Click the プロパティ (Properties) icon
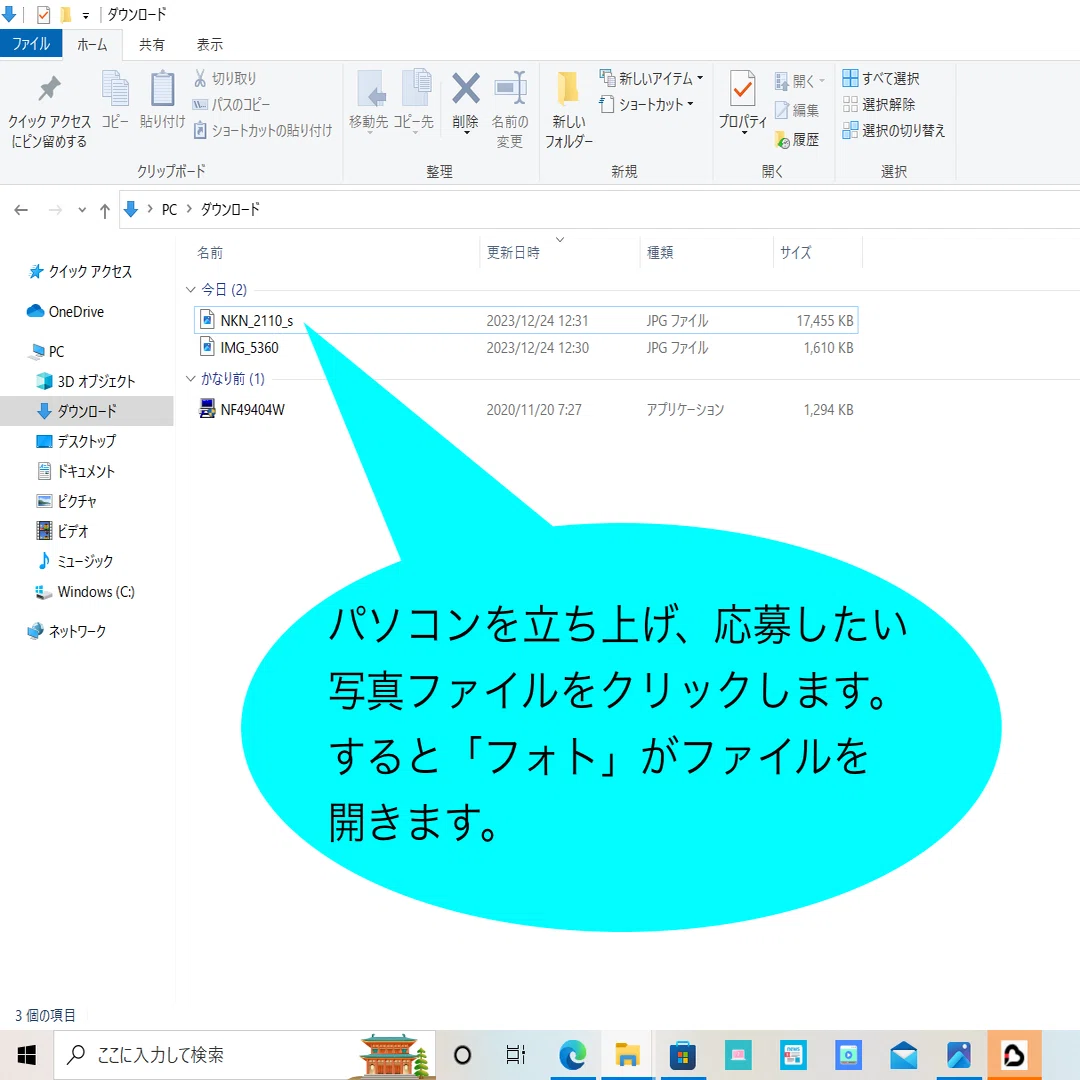Image resolution: width=1080 pixels, height=1080 pixels. tap(742, 88)
